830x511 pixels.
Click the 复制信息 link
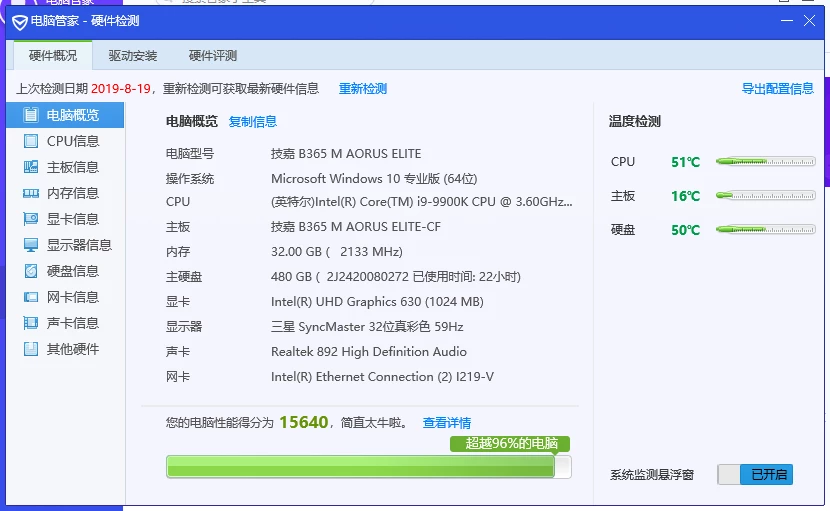[x=252, y=122]
